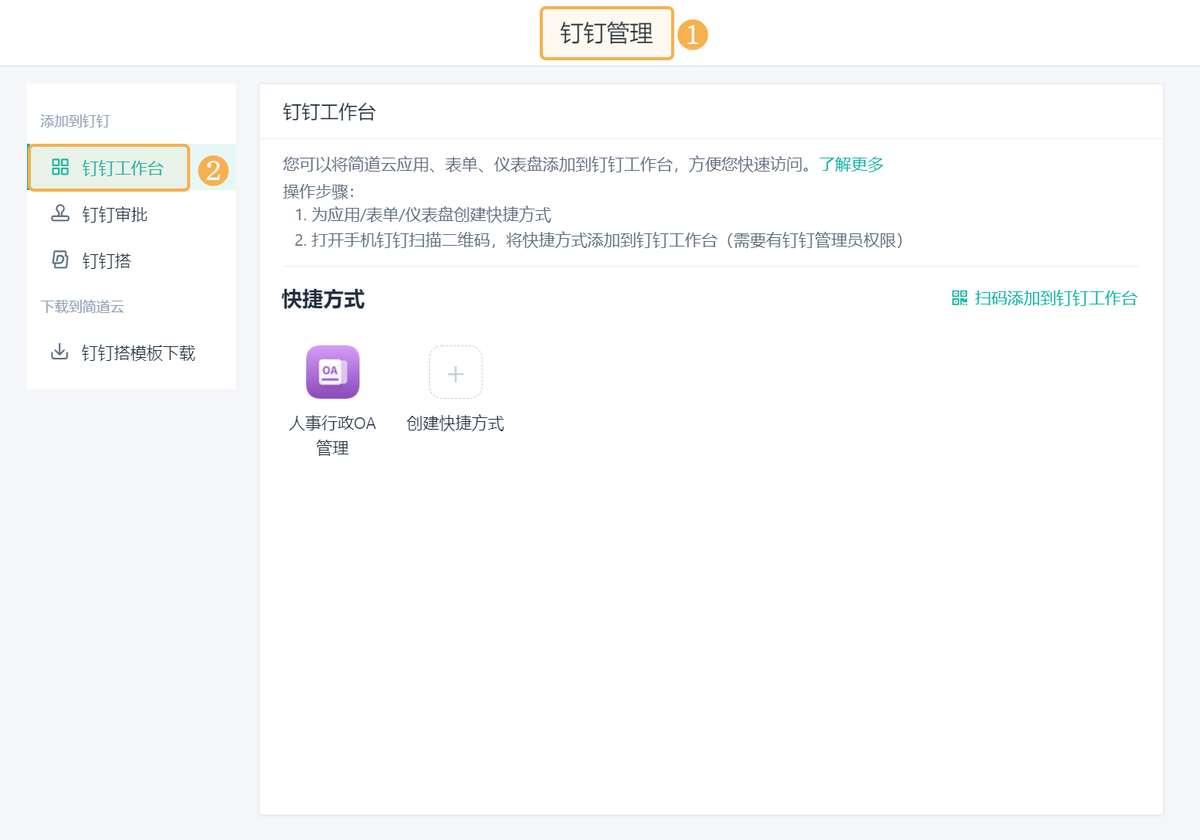Click the 钉钉工作台 panel header title
The image size is (1200, 840).
(329, 112)
